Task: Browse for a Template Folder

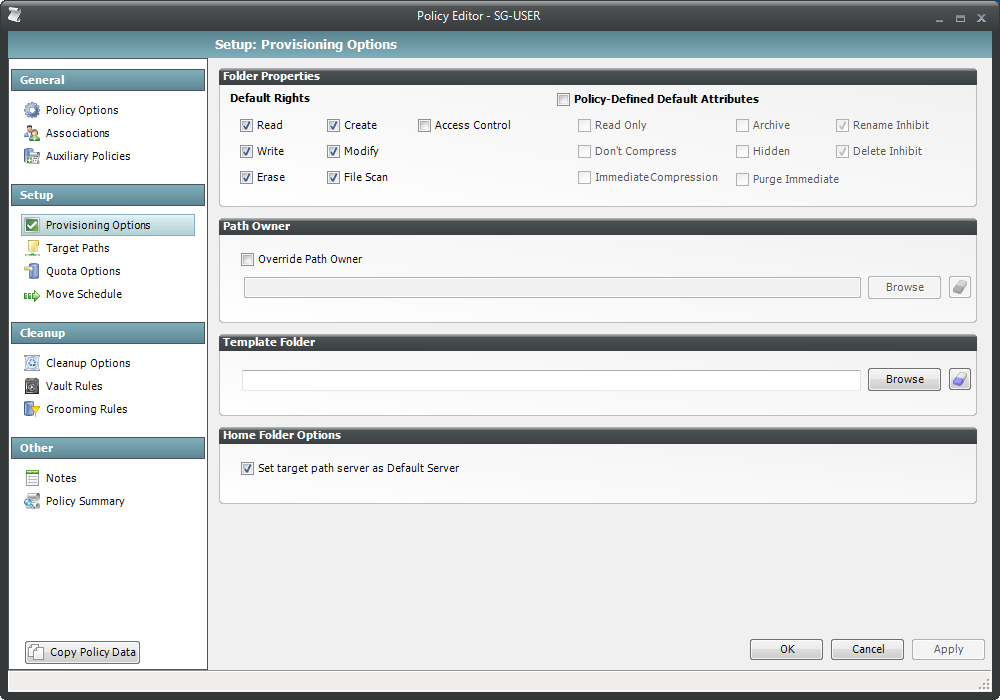Action: pyautogui.click(x=904, y=379)
